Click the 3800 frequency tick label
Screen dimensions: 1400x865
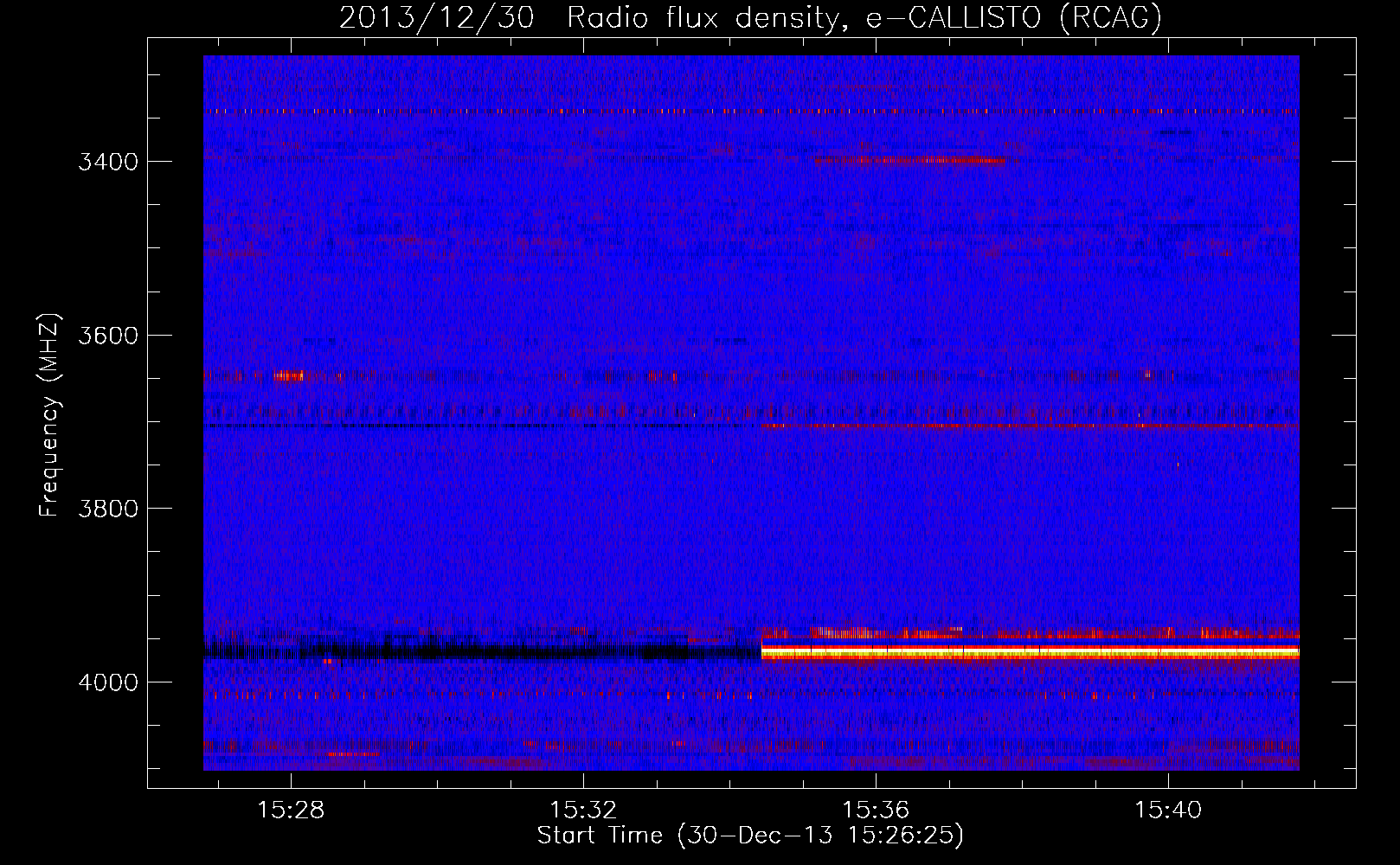pos(108,508)
